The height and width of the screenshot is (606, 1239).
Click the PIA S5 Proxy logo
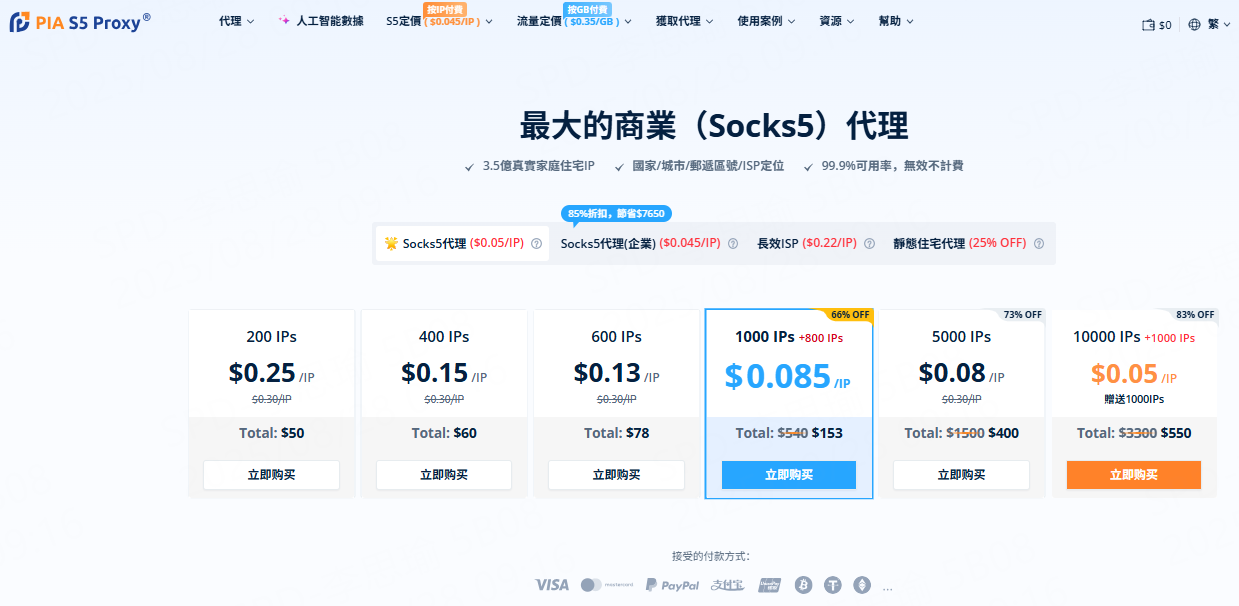tap(80, 22)
